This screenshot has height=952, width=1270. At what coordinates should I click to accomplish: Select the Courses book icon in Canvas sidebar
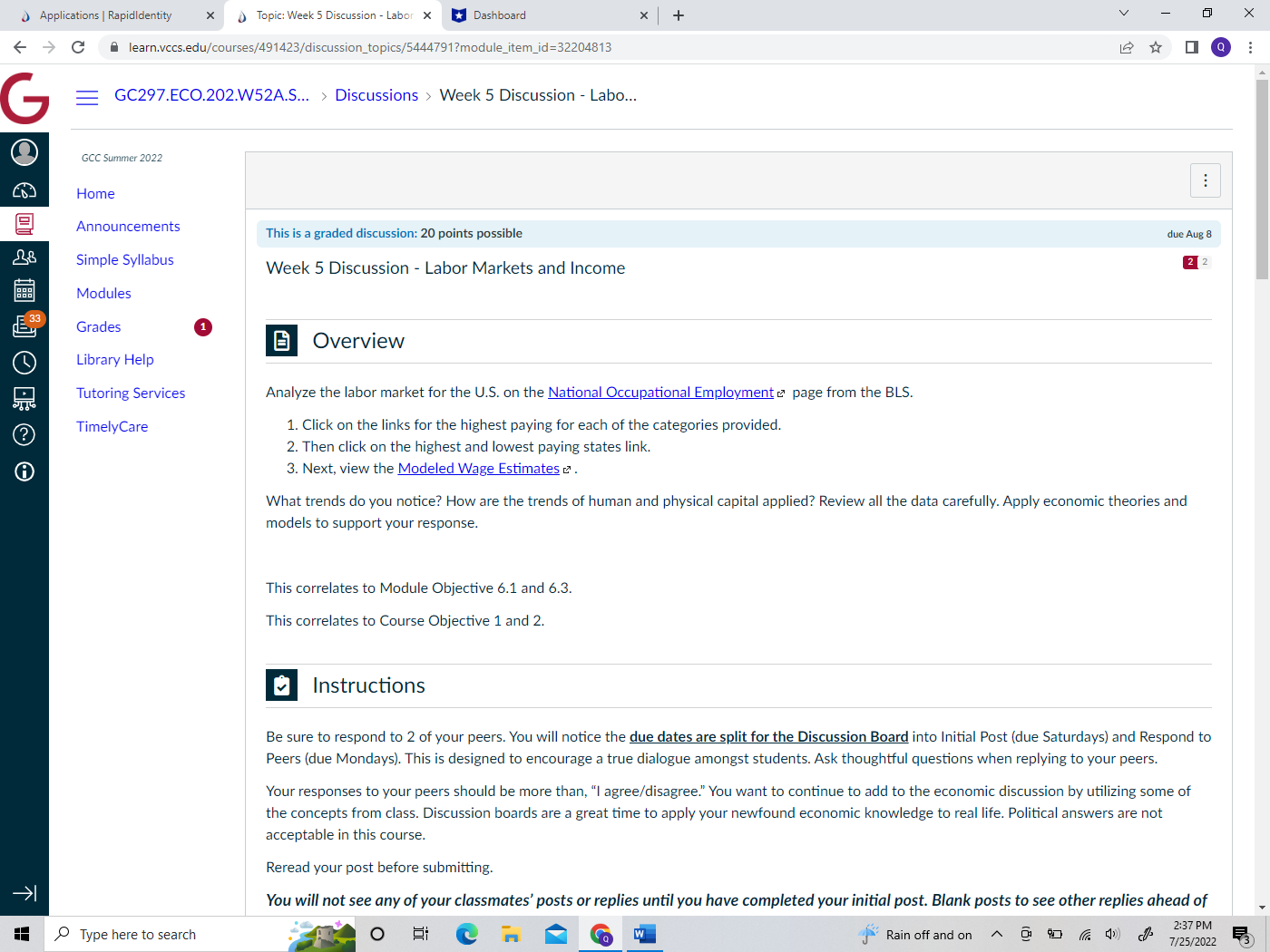click(x=24, y=224)
